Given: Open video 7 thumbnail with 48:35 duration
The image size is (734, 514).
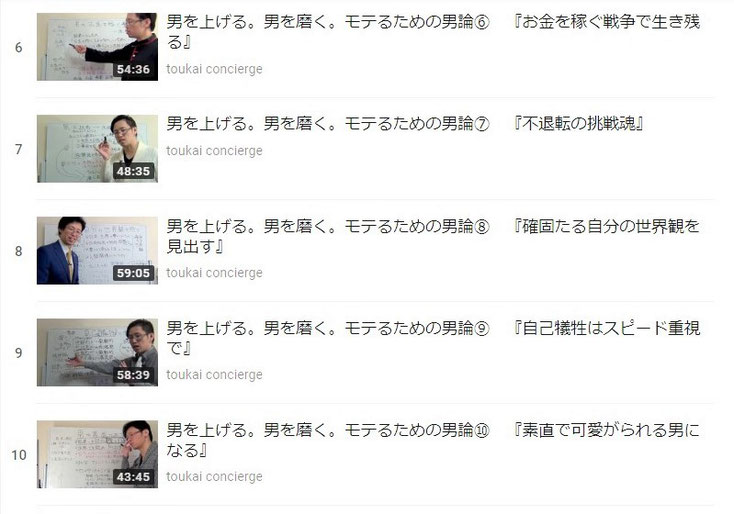Looking at the screenshot, I should click(97, 148).
